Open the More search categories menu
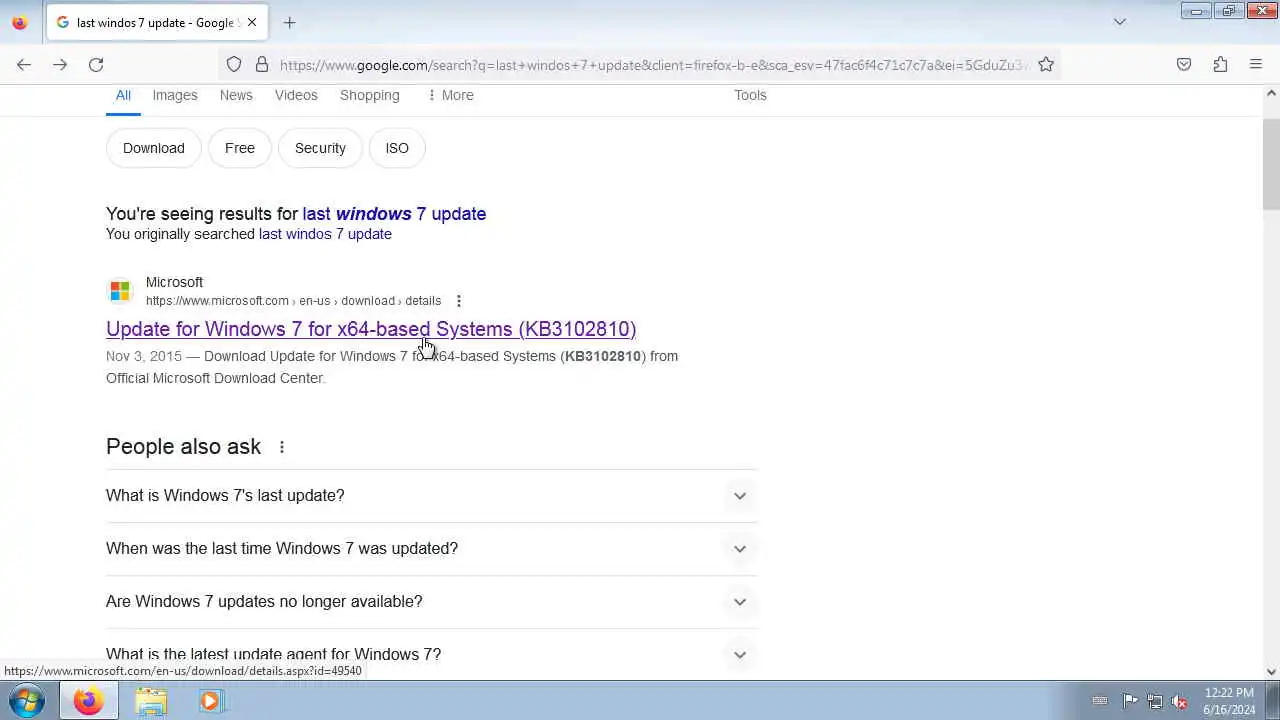 450,95
